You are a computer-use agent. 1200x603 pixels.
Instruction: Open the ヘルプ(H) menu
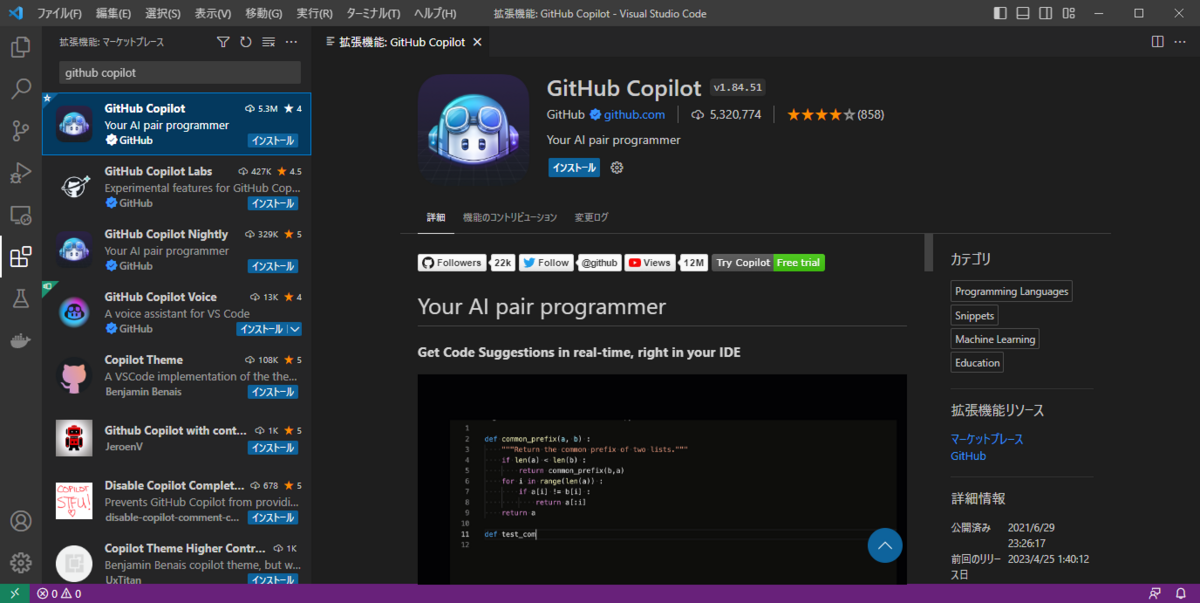(x=434, y=13)
